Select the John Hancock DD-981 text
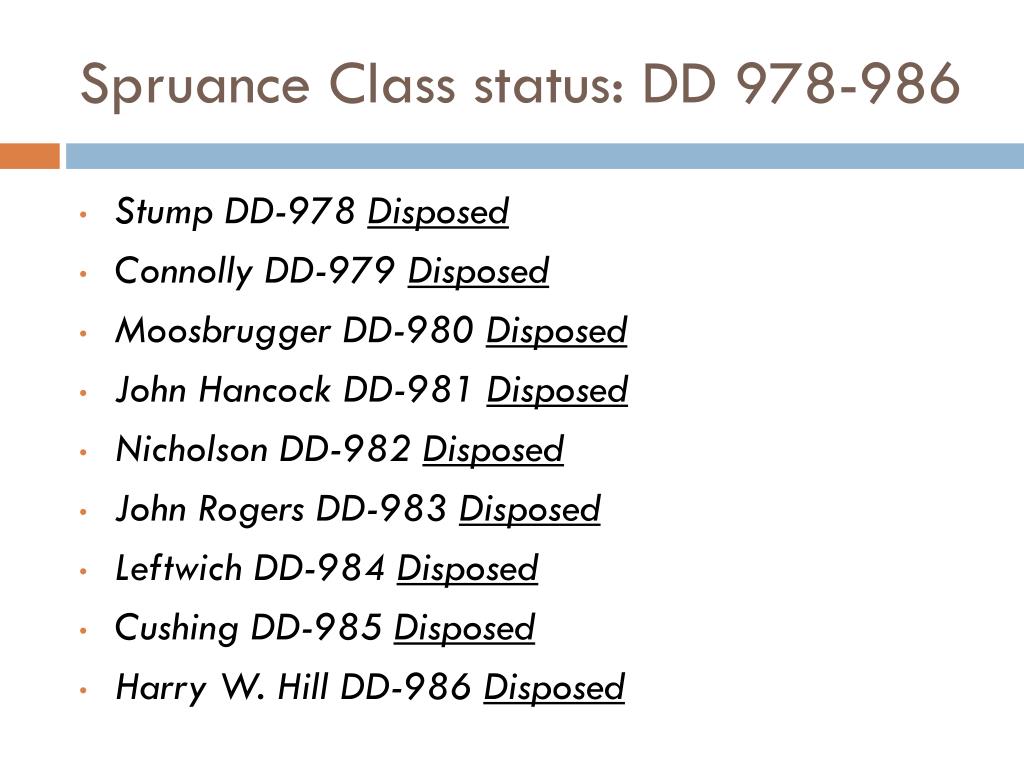The height and width of the screenshot is (768, 1024). coord(294,391)
